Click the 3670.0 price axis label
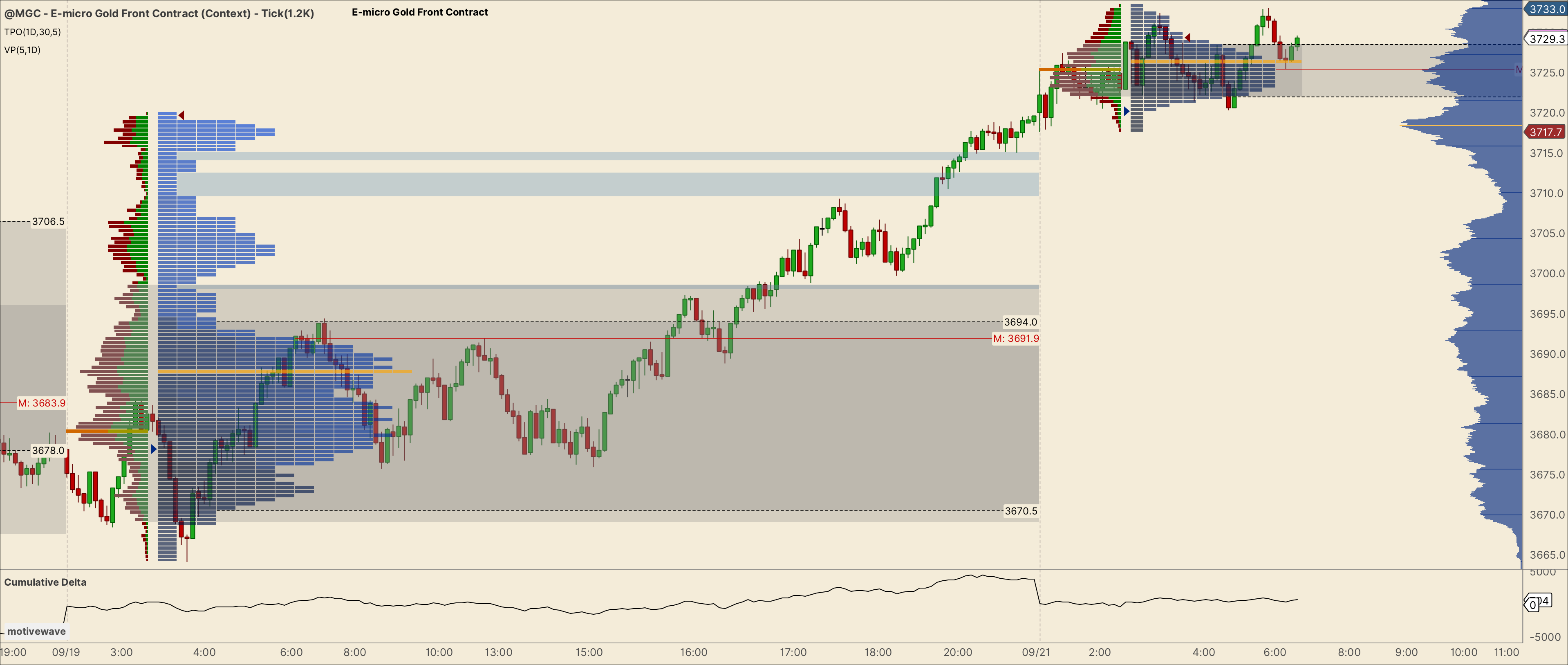Image resolution: width=1568 pixels, height=665 pixels. (1547, 515)
